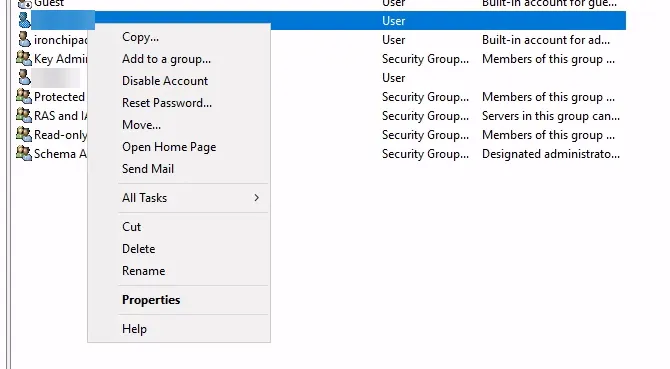The width and height of the screenshot is (670, 369).
Task: Select the ironchipad user row name
Action: 61,40
